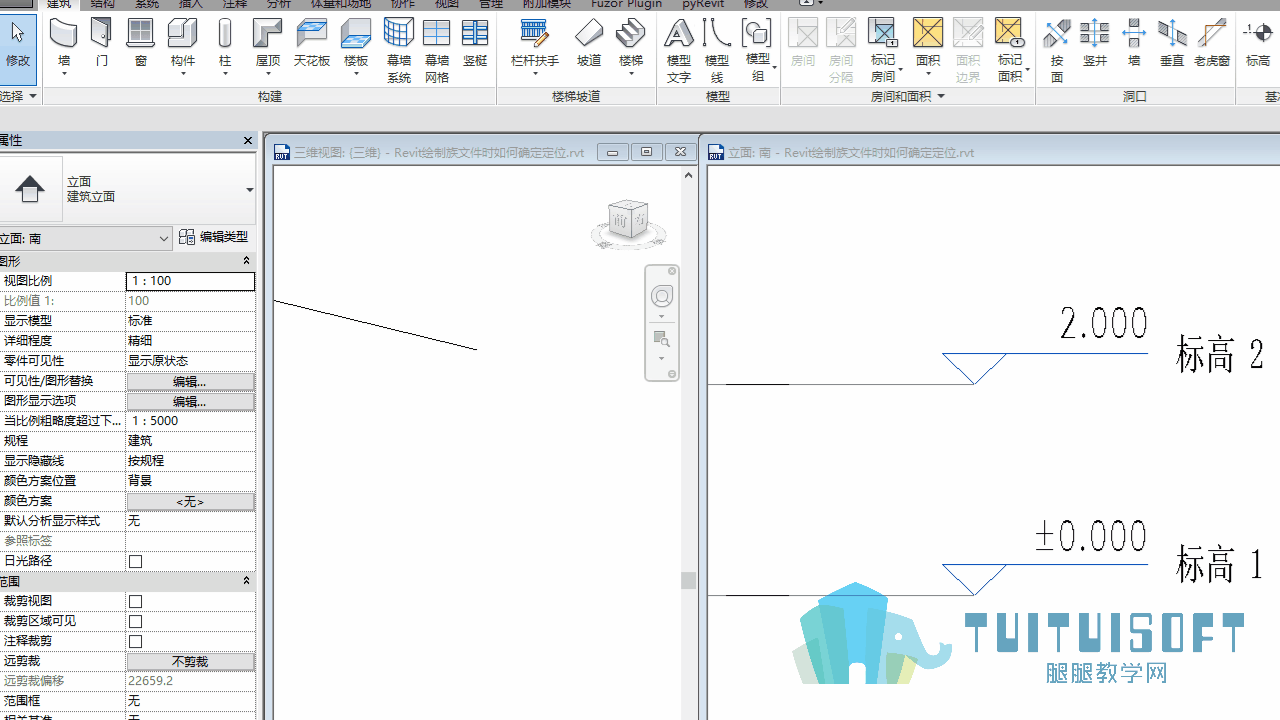Collapse the 范围 properties section
Image resolution: width=1280 pixels, height=720 pixels.
click(246, 581)
